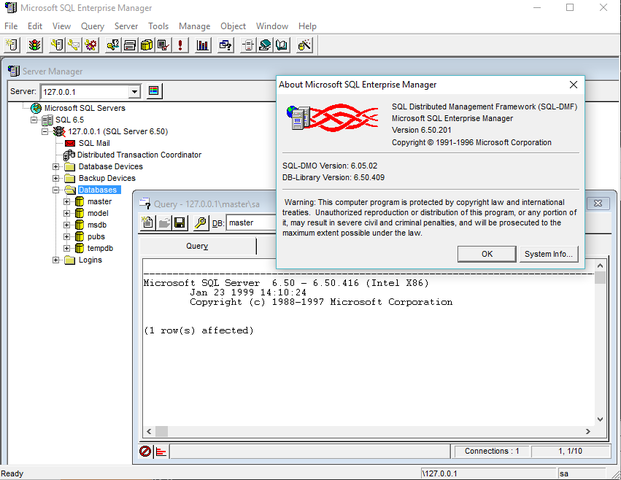Click the 'sa' login in status bar
This screenshot has height=480, width=621.
pos(564,474)
